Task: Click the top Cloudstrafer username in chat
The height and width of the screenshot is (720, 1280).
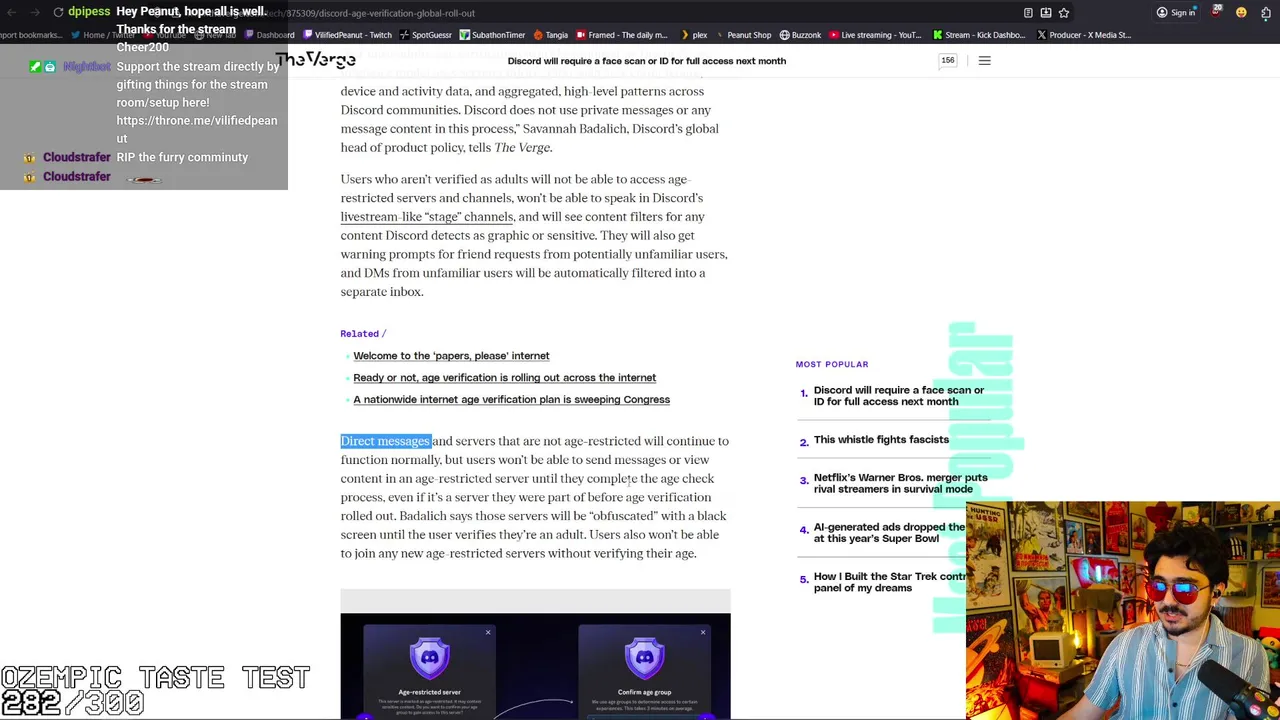Action: 76,157
